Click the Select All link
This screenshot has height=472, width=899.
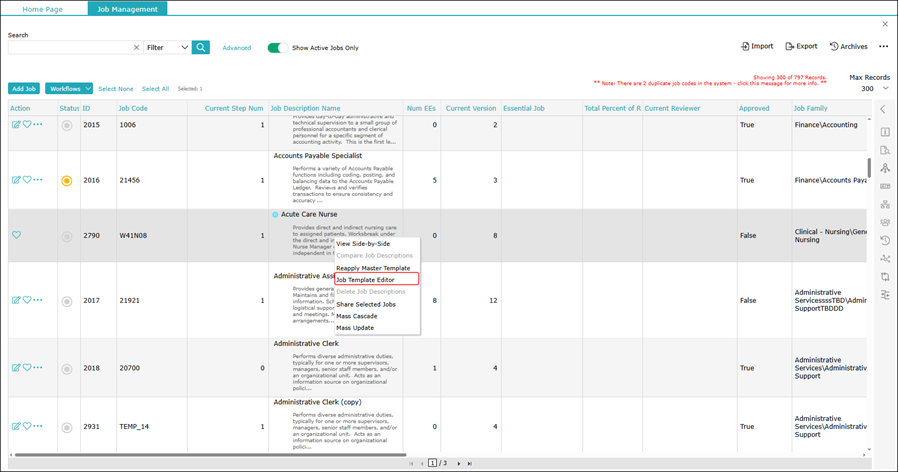155,89
